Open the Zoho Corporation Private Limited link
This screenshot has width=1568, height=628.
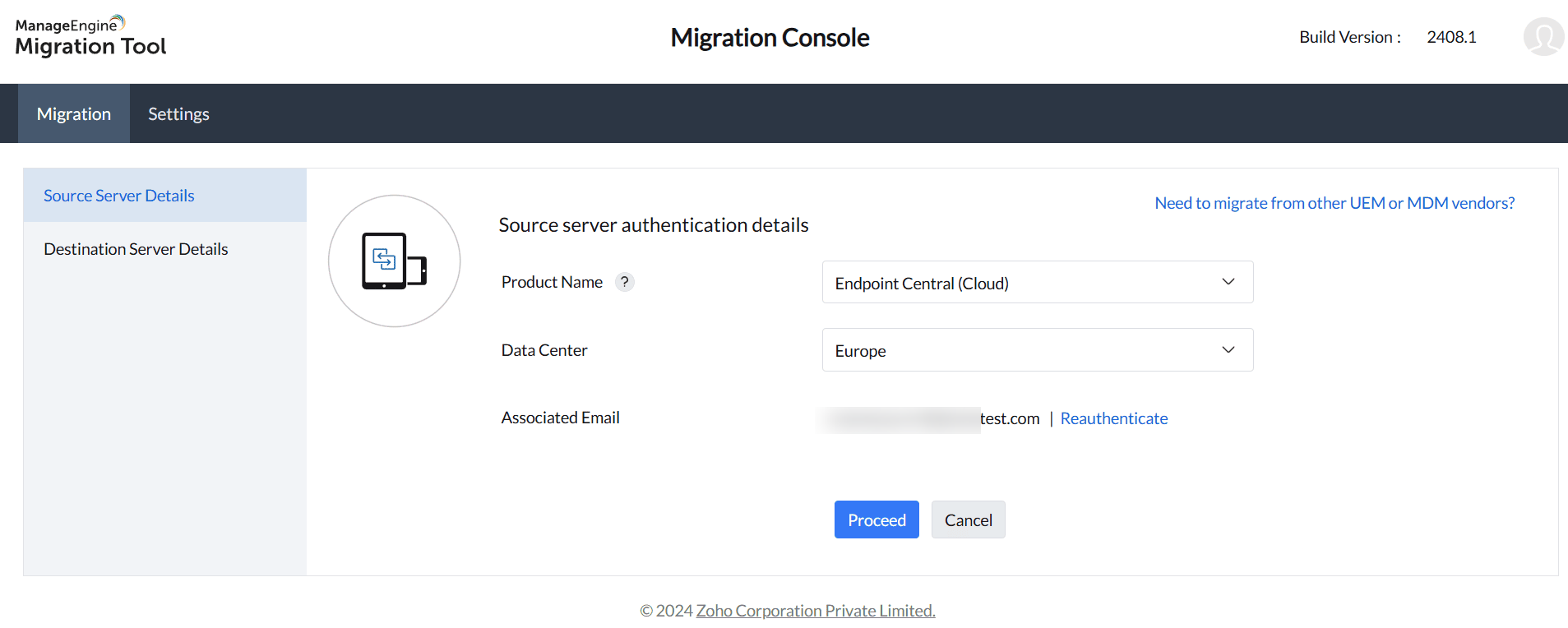pos(815,611)
